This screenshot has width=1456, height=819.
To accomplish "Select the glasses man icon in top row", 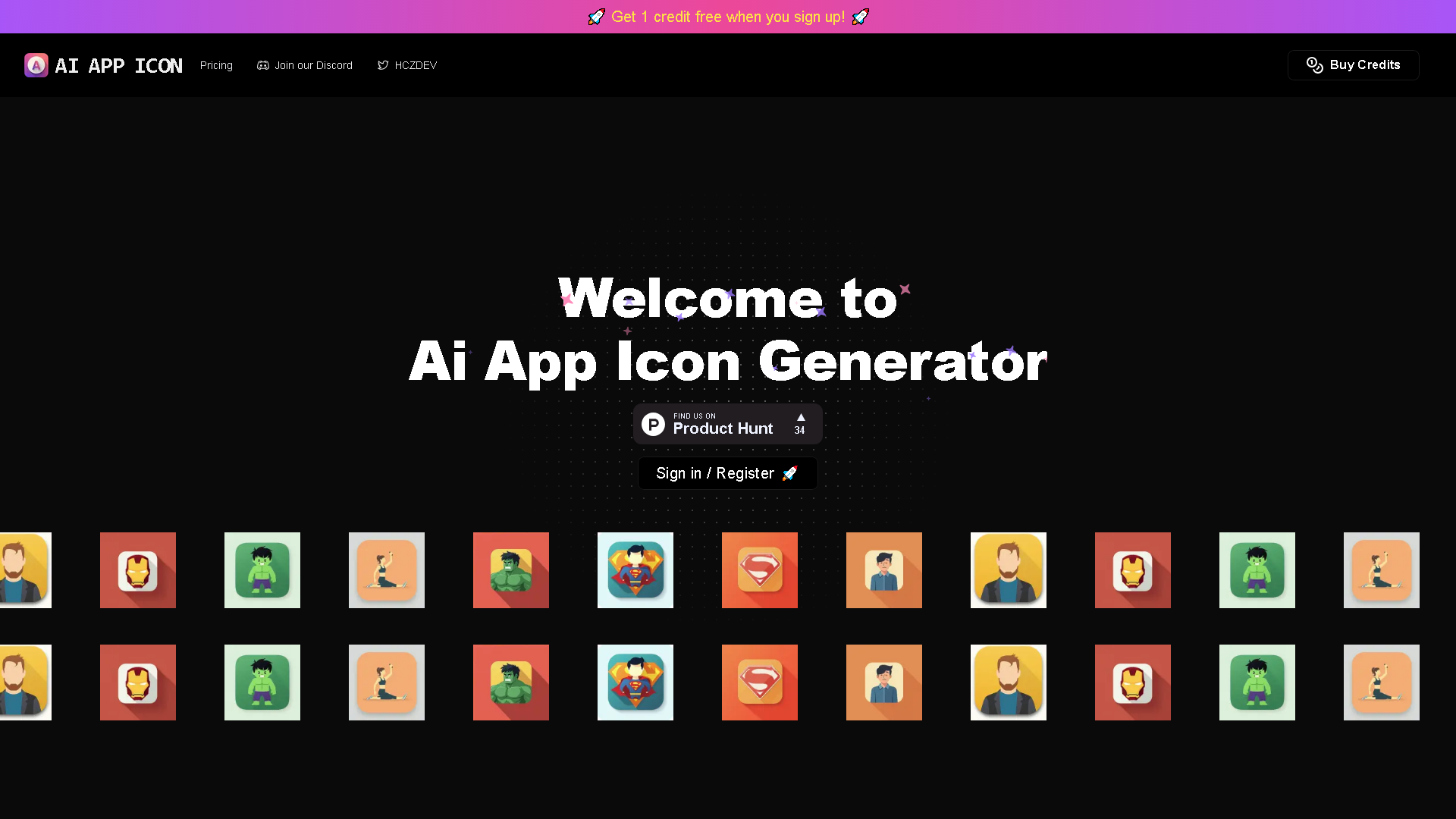I will tap(884, 570).
